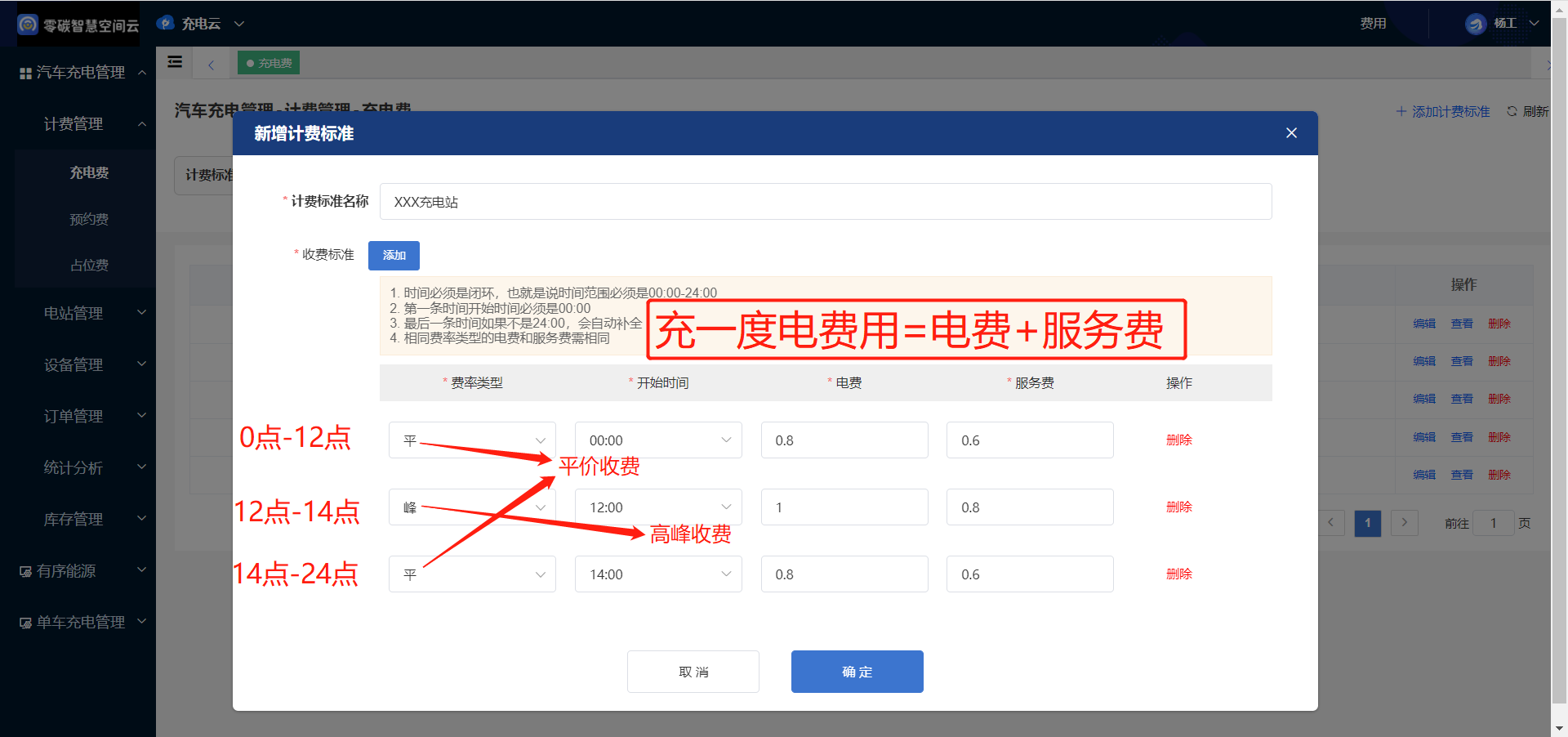Close the 新增计费标准 dialog
The width and height of the screenshot is (1568, 737).
(x=1291, y=132)
